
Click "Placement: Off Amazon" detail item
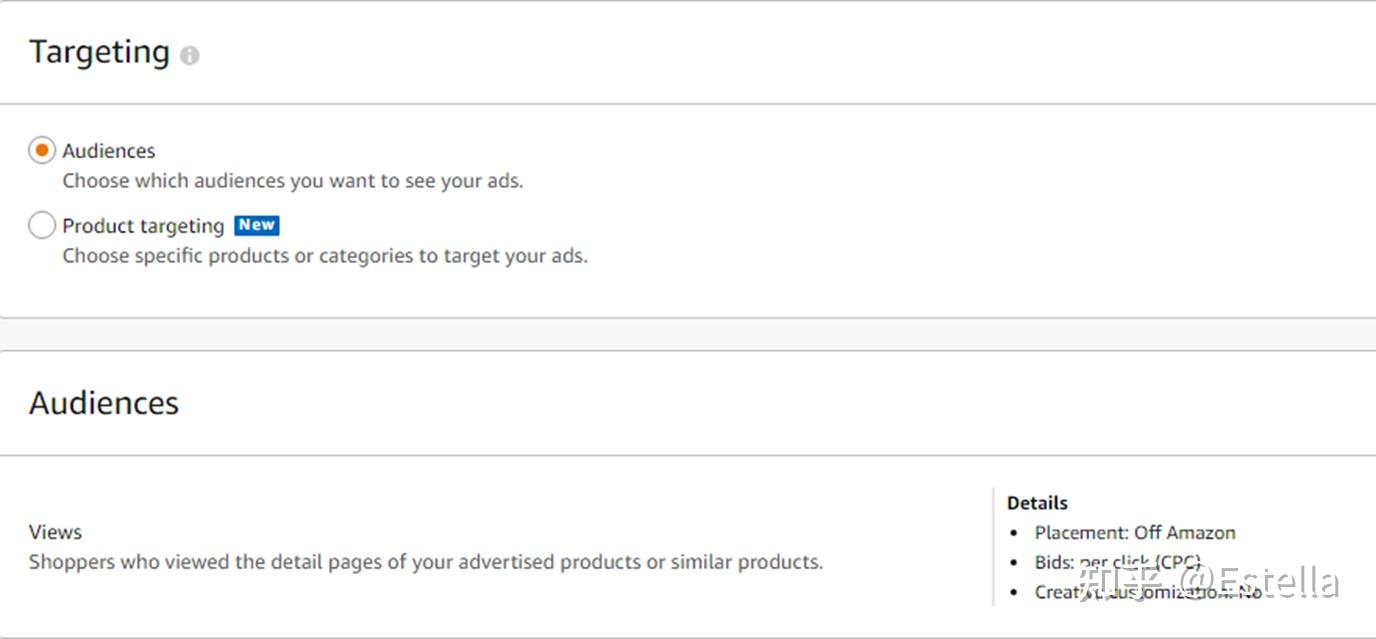coord(1135,533)
